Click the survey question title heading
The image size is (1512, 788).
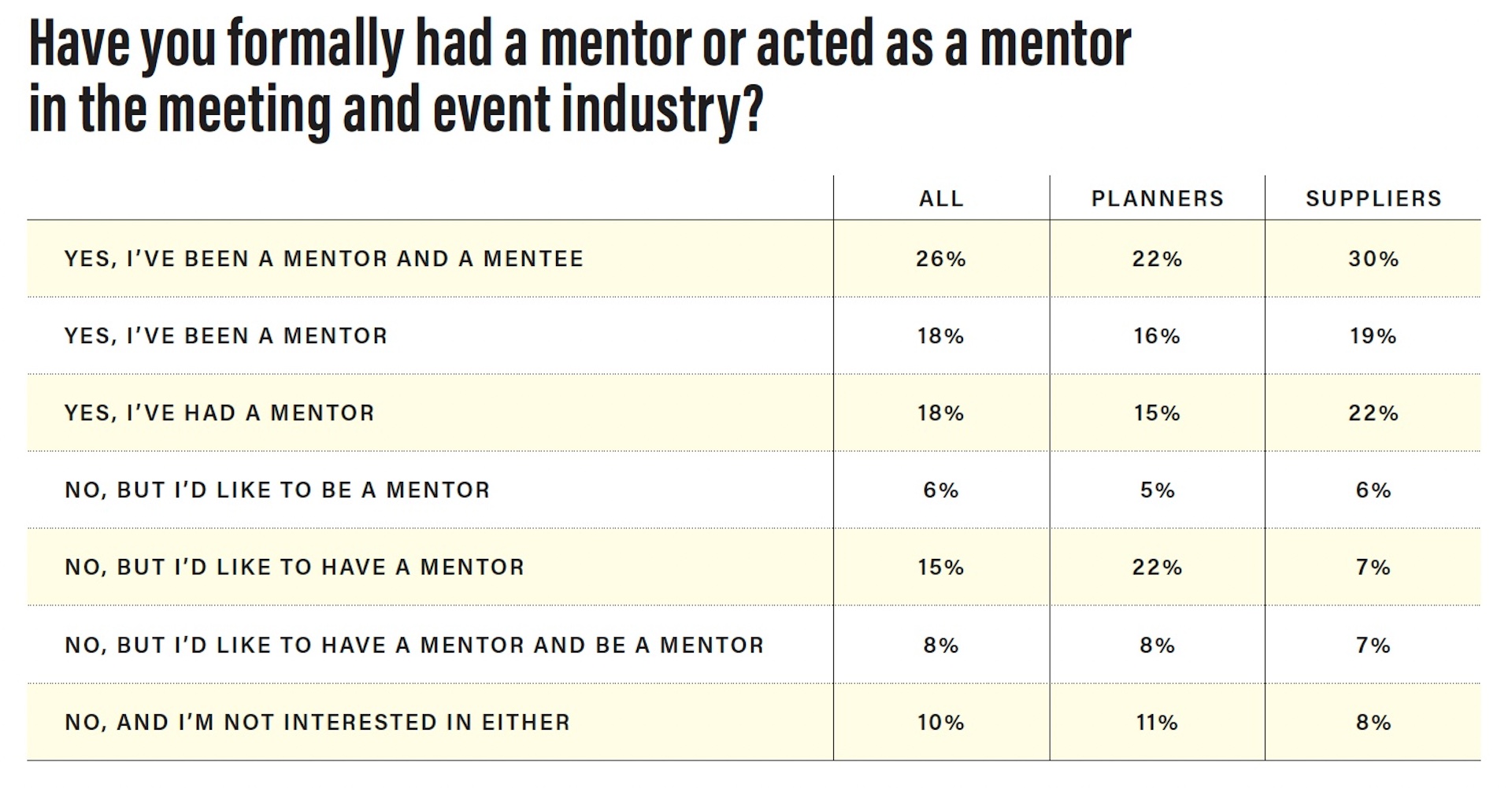pos(580,76)
